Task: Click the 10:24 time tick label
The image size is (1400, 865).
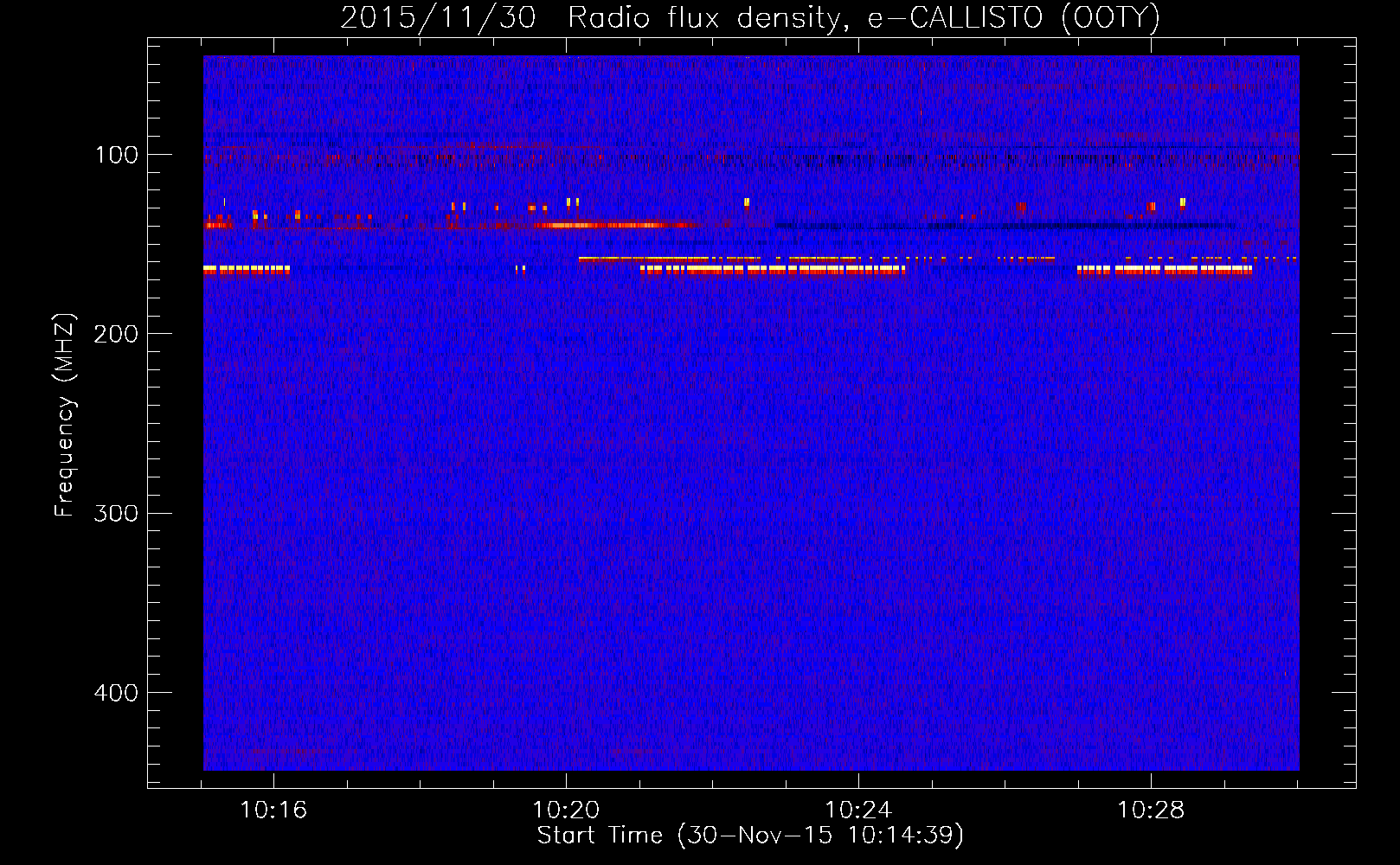Action: 858,811
